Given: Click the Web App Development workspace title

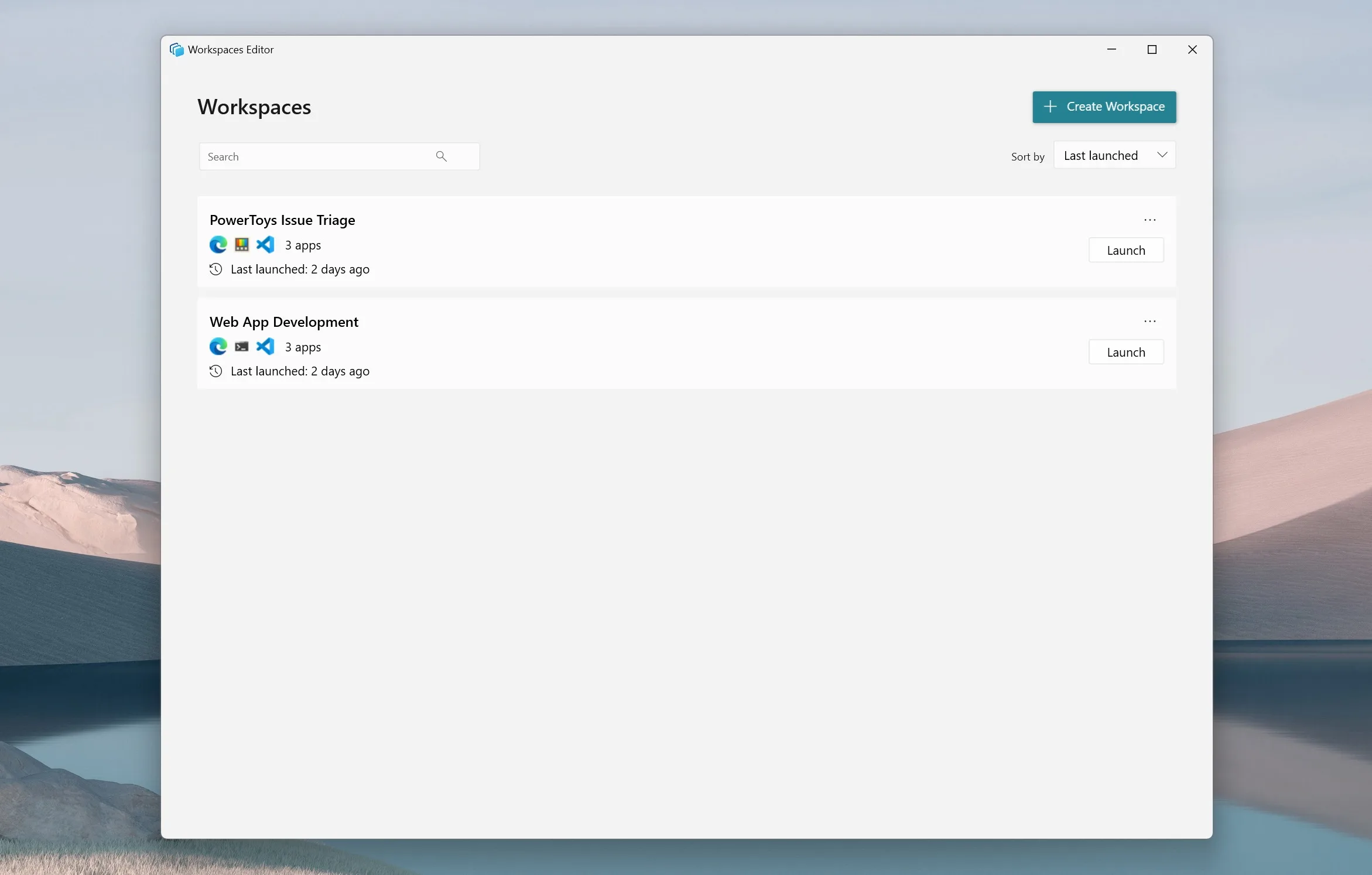Looking at the screenshot, I should click(284, 321).
